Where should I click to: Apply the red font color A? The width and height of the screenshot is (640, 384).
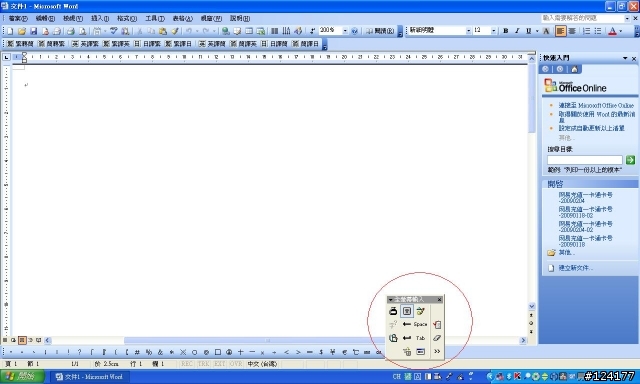click(612, 31)
